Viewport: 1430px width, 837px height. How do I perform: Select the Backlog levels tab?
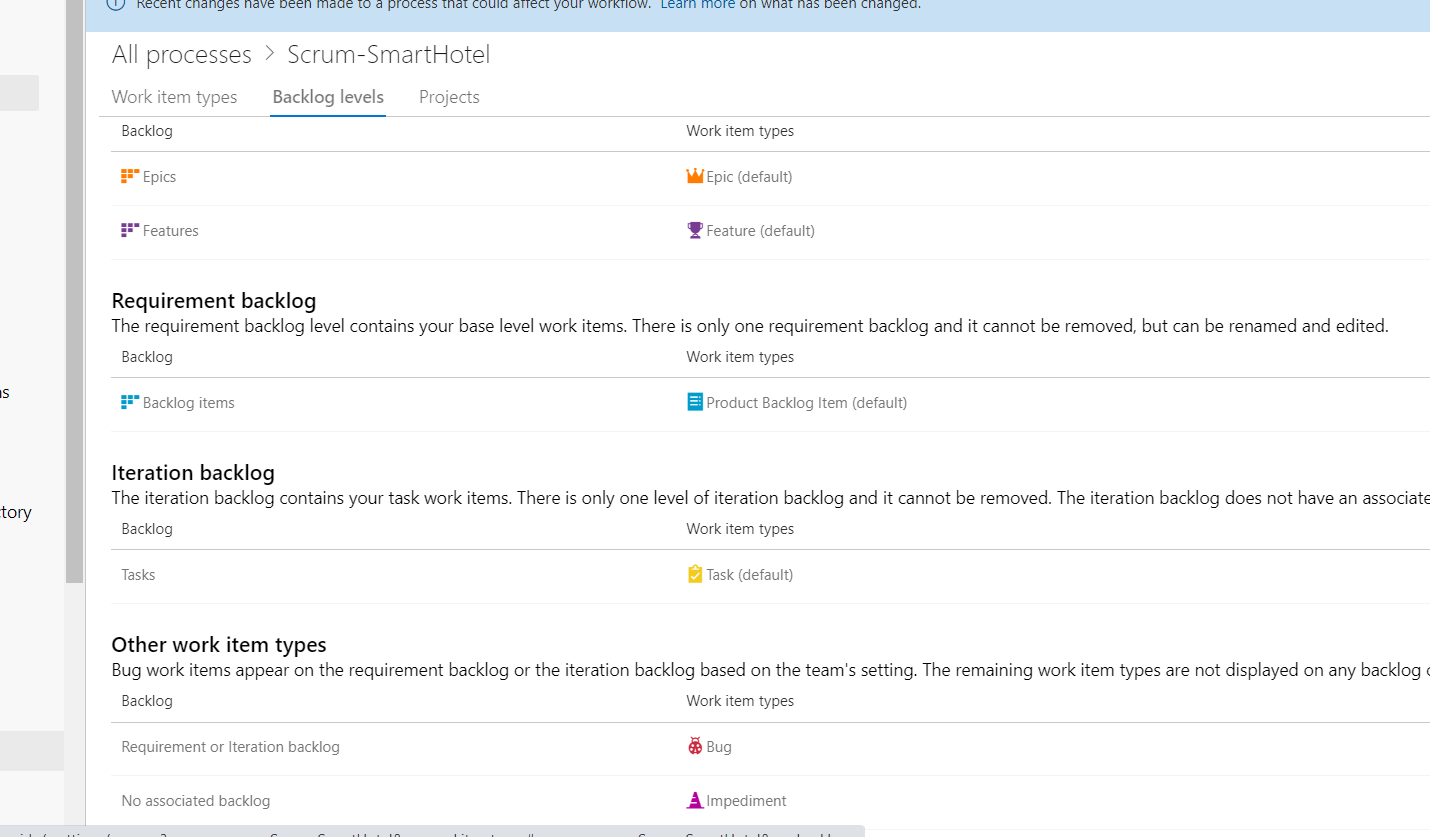click(328, 97)
